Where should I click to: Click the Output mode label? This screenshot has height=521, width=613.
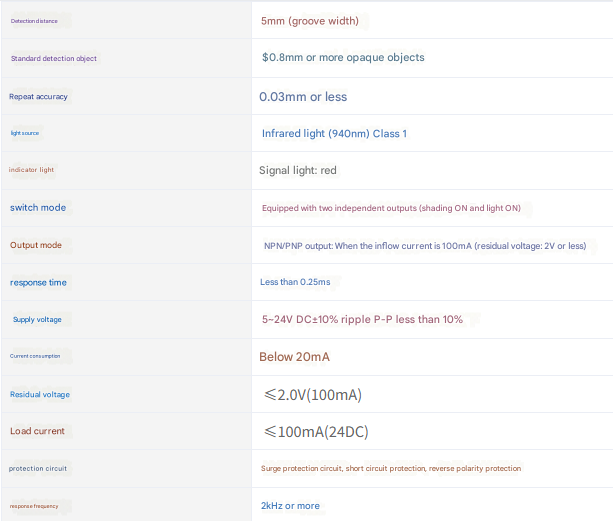coord(36,245)
